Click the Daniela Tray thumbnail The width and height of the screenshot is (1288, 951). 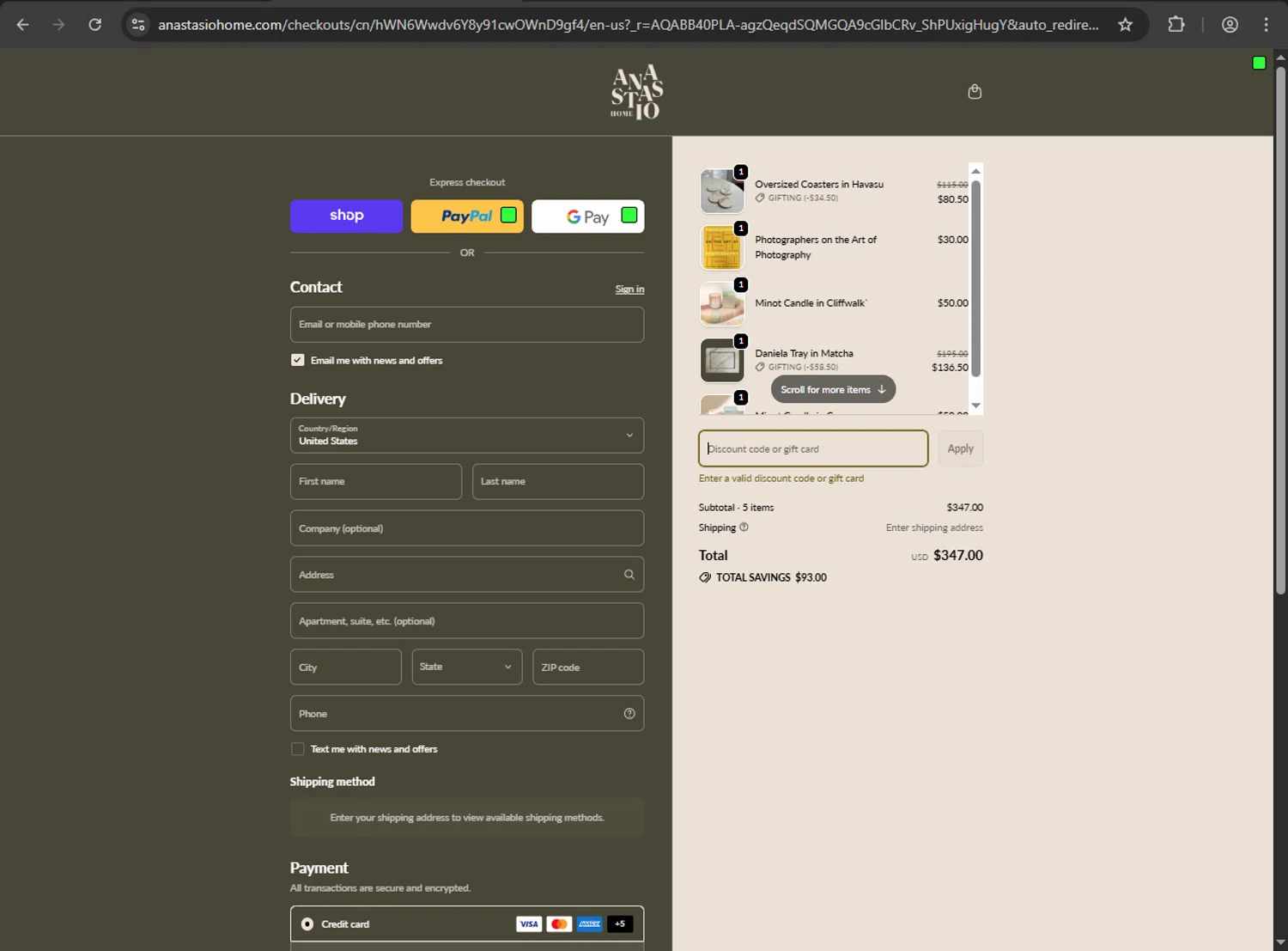click(x=722, y=360)
